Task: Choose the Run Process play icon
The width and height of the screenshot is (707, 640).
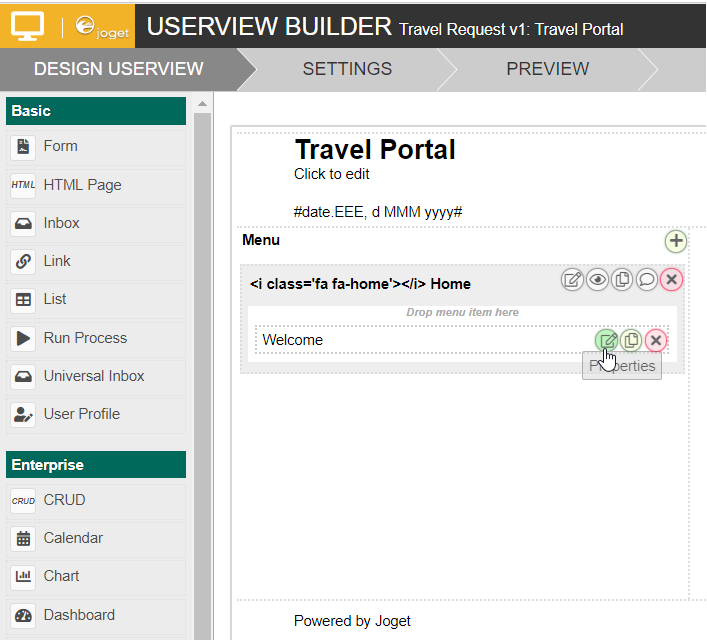Action: tap(23, 338)
